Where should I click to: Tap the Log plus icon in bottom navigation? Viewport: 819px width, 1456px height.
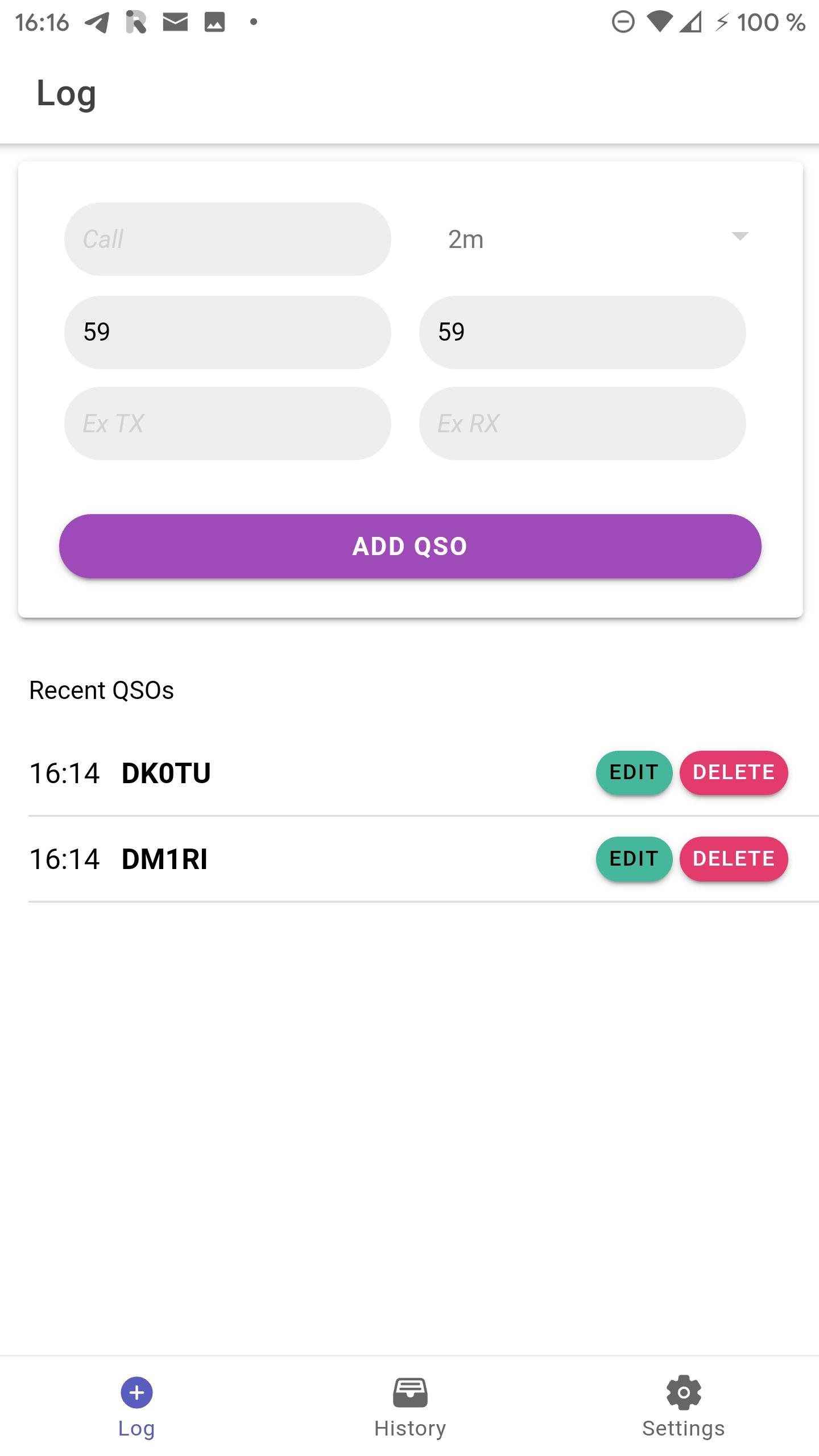tap(136, 1392)
